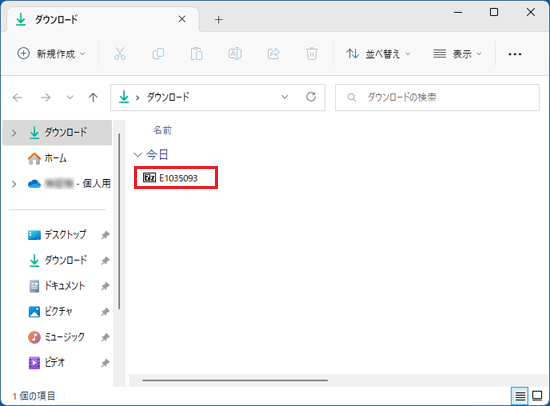
Task: Select the E1035093 file
Action: tap(176, 178)
